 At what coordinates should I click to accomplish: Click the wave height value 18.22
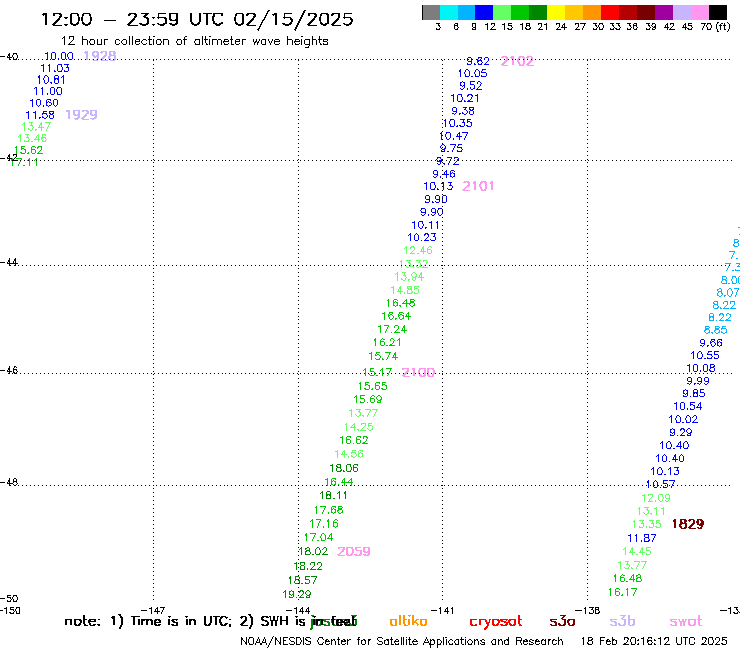tap(308, 566)
